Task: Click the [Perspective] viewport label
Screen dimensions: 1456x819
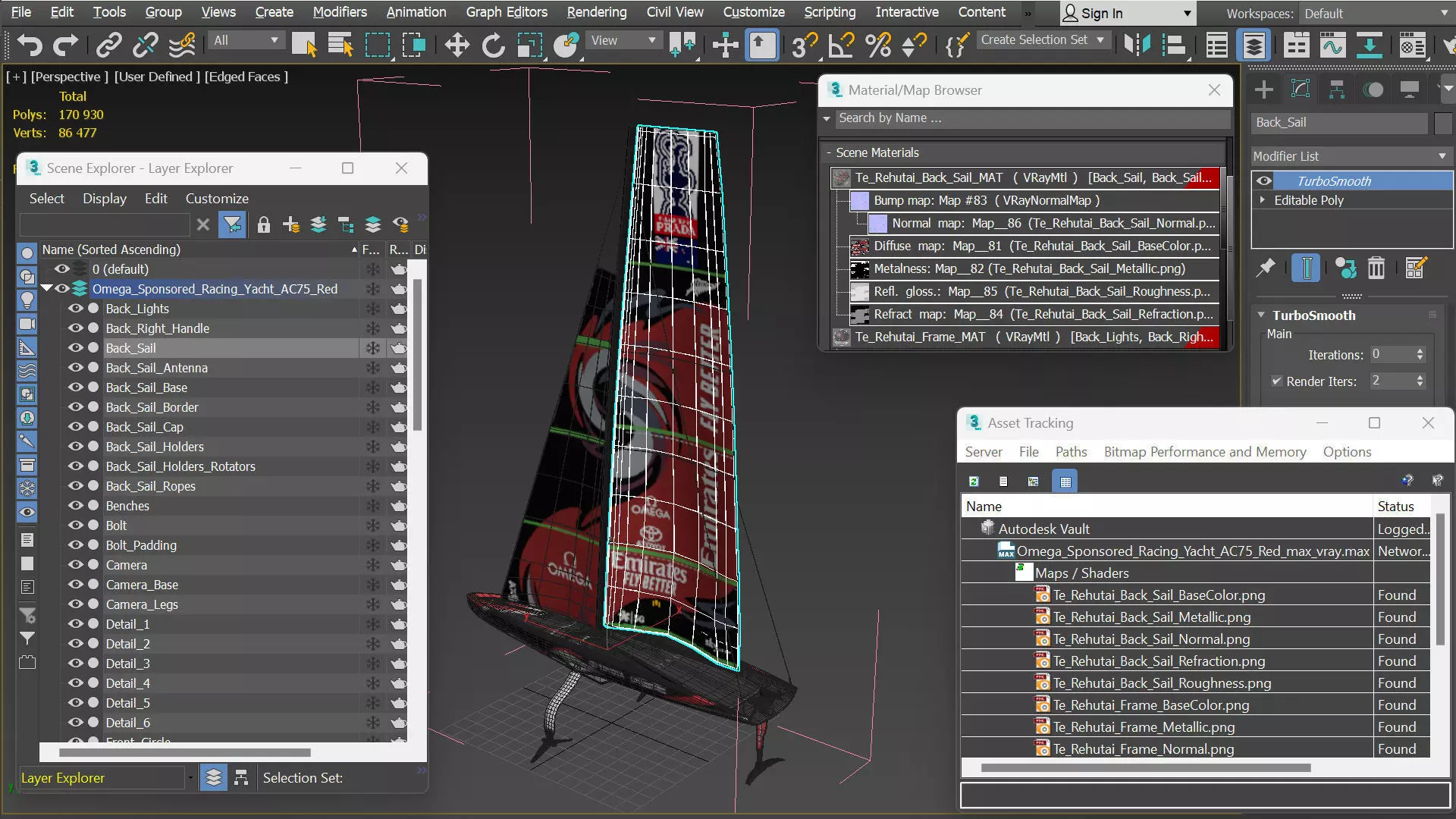Action: point(69,77)
